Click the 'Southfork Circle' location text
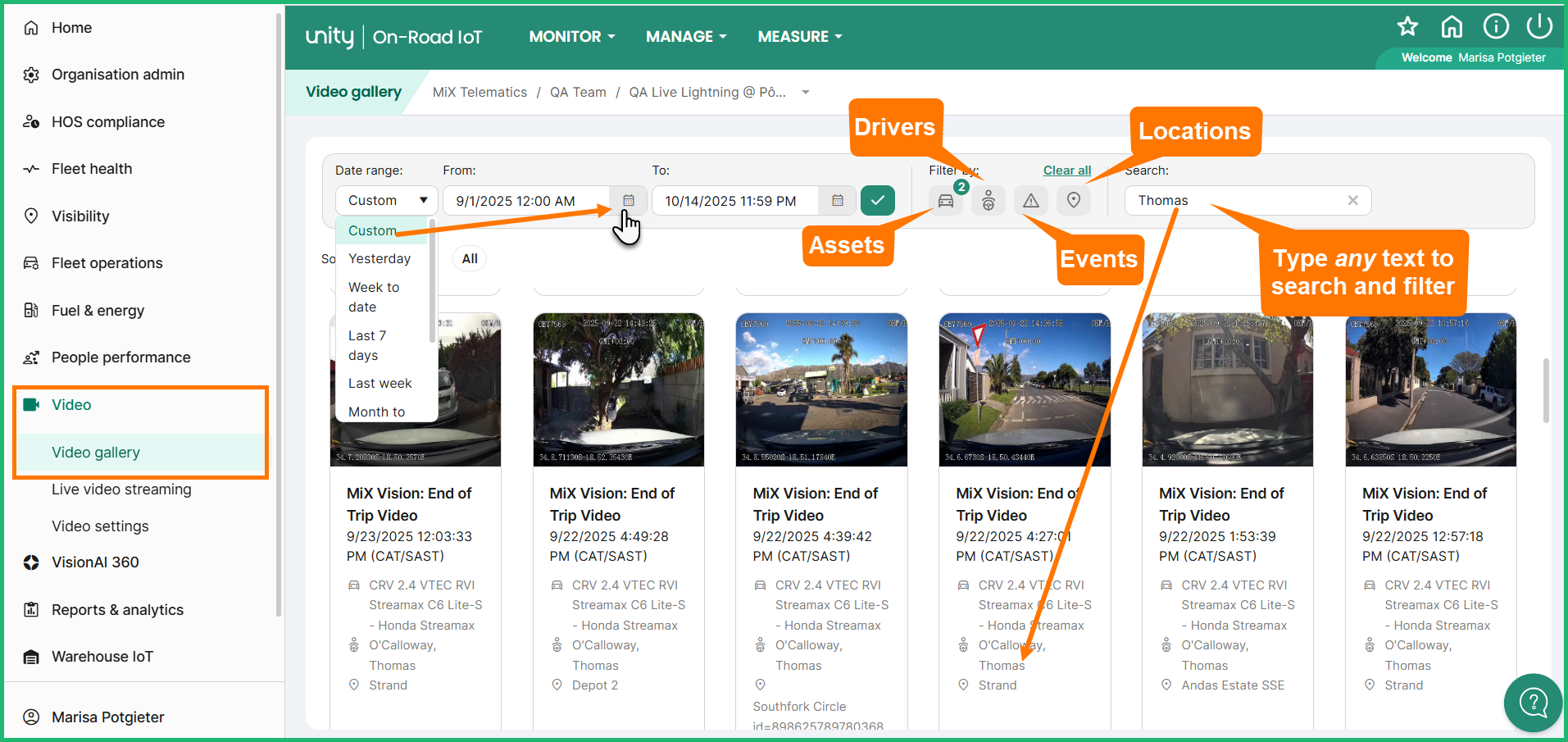 click(799, 707)
